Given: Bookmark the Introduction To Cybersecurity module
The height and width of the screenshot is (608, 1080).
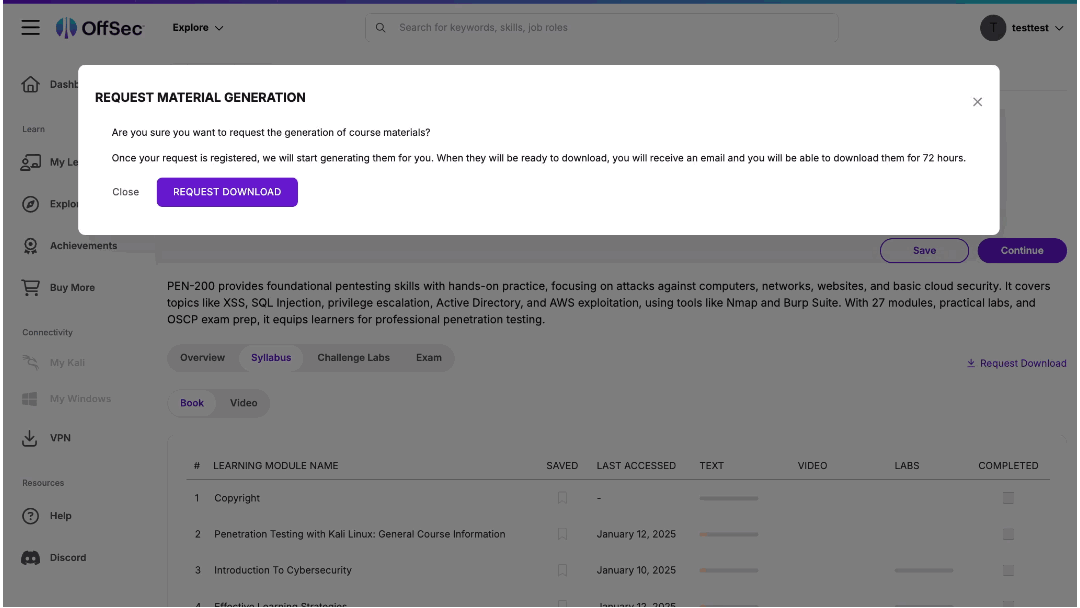Looking at the screenshot, I should pyautogui.click(x=562, y=570).
